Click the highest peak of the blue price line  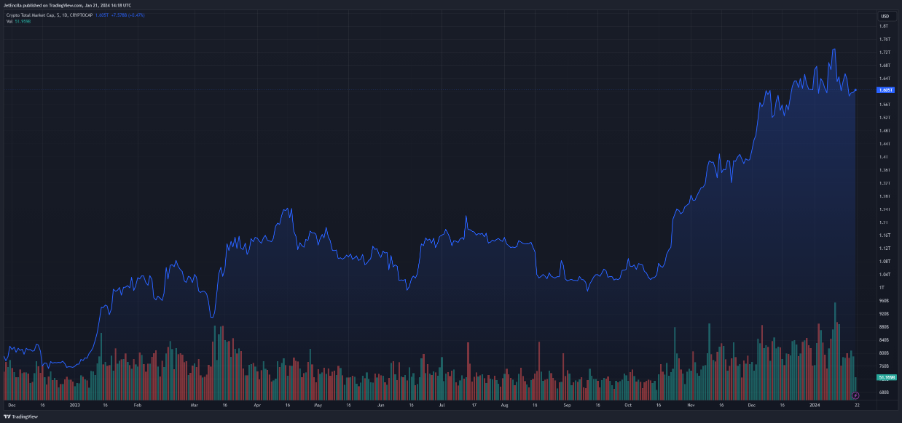click(x=833, y=50)
